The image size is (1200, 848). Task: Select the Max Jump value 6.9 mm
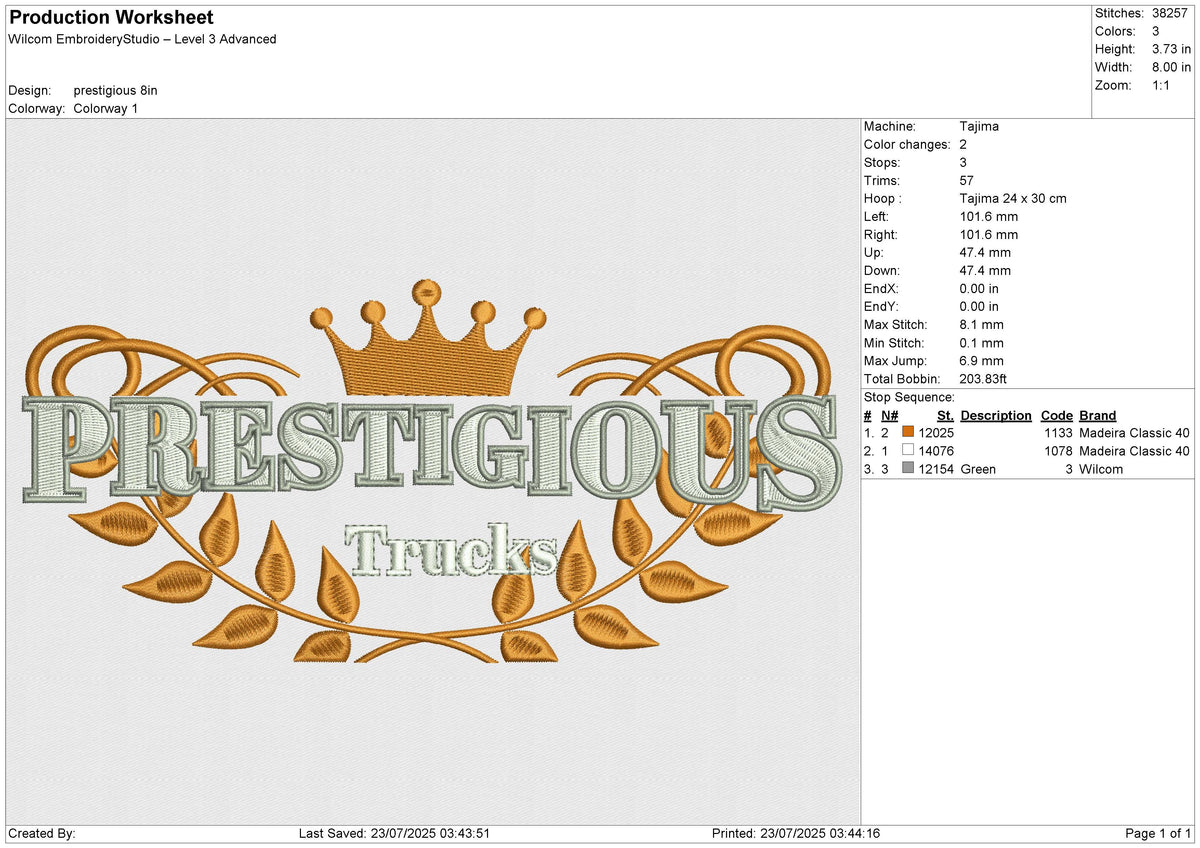point(981,360)
